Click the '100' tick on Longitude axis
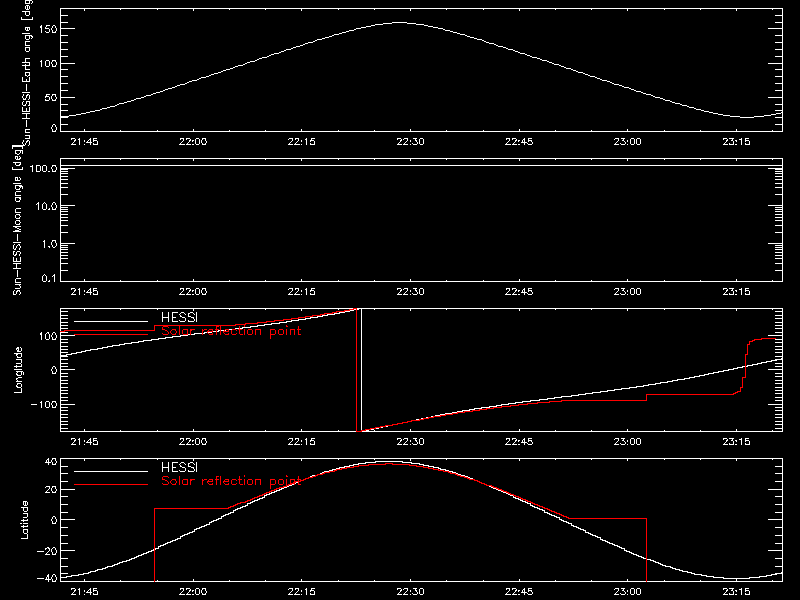This screenshot has width=800, height=600. 49,336
